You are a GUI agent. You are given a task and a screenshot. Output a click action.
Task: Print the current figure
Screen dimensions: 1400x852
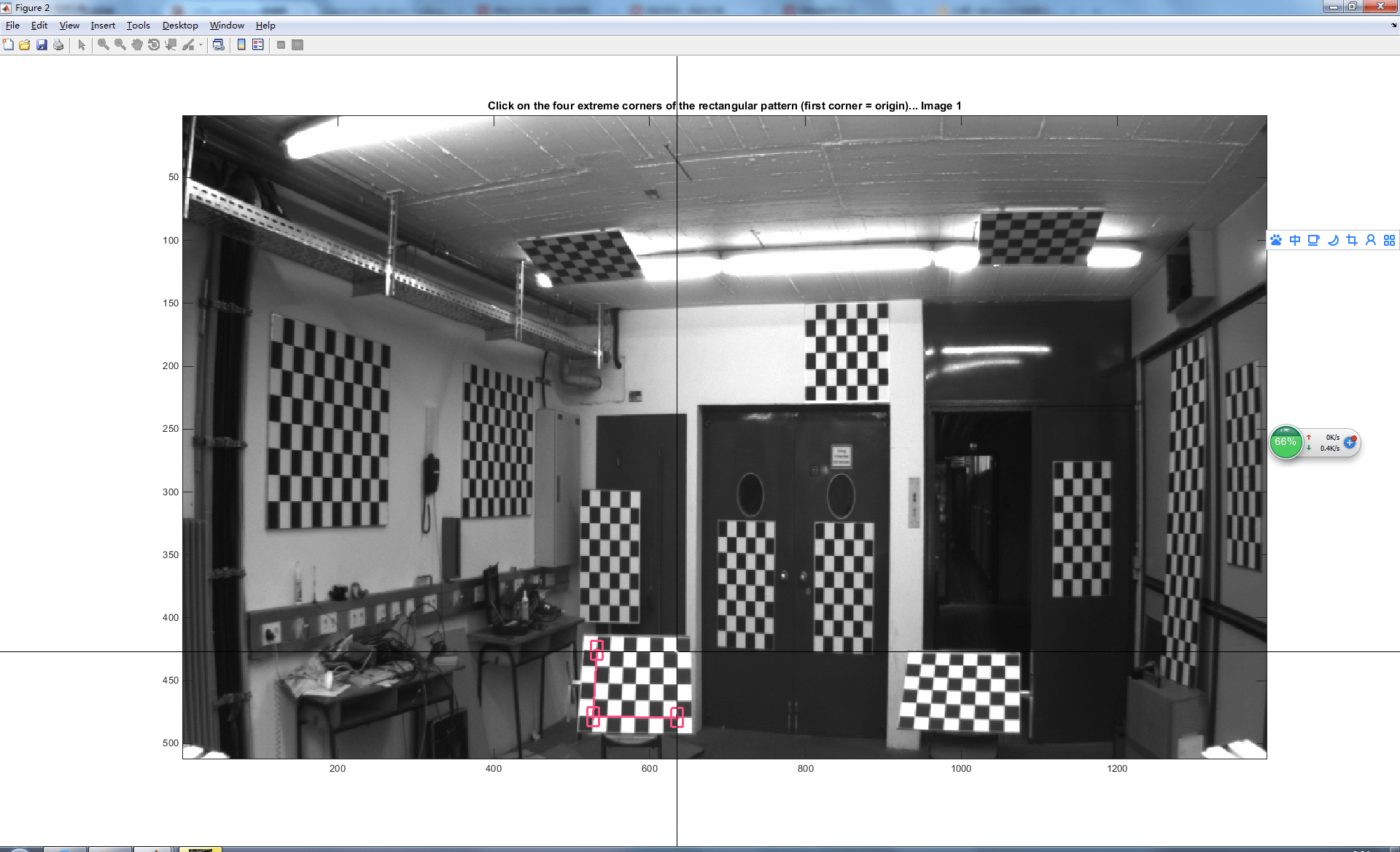click(58, 44)
